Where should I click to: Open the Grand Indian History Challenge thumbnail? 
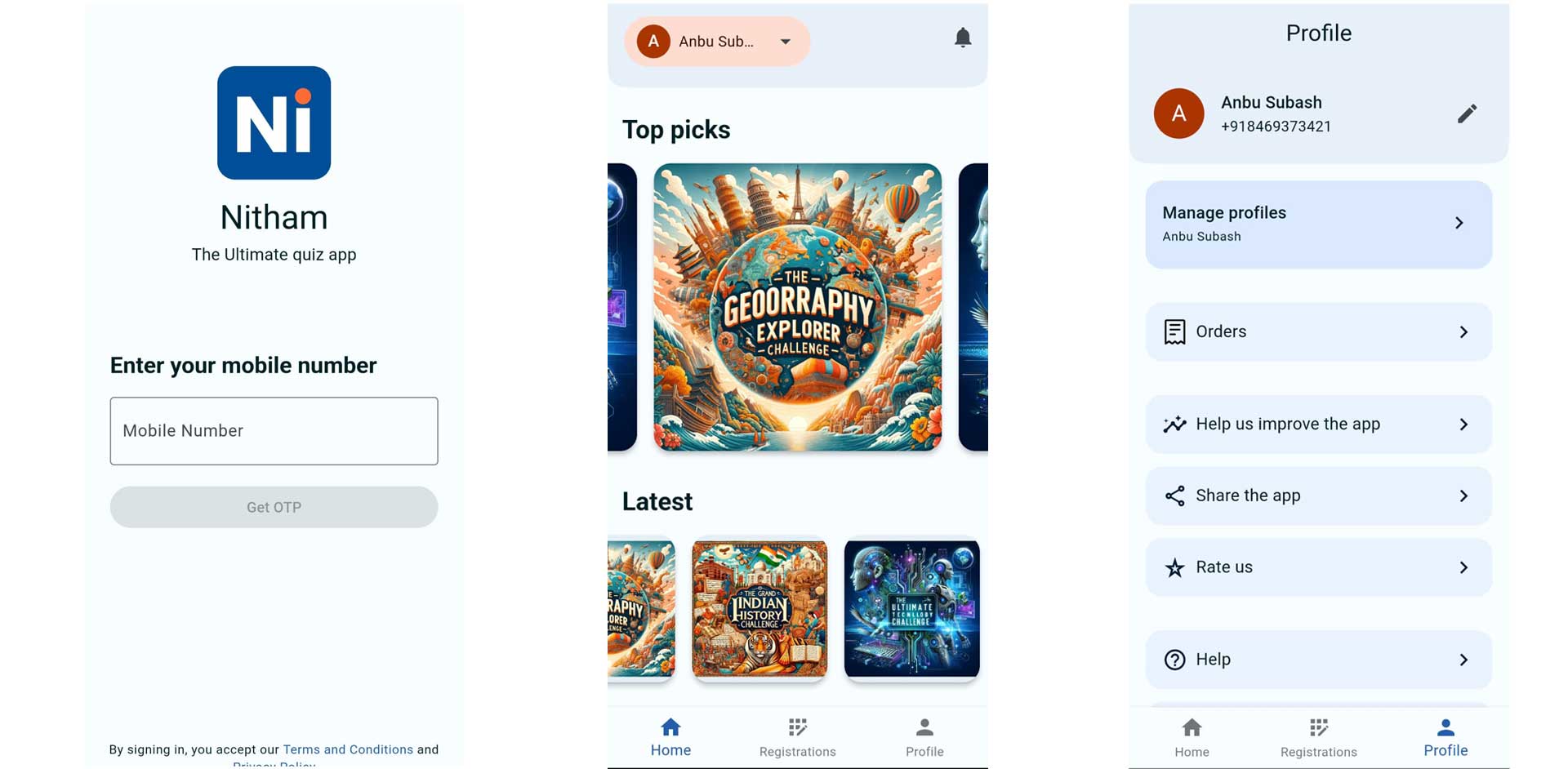pos(759,609)
